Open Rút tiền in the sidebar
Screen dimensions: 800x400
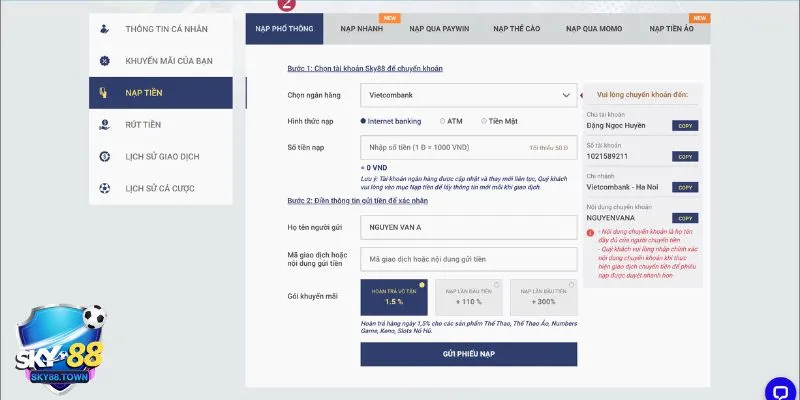click(x=161, y=124)
